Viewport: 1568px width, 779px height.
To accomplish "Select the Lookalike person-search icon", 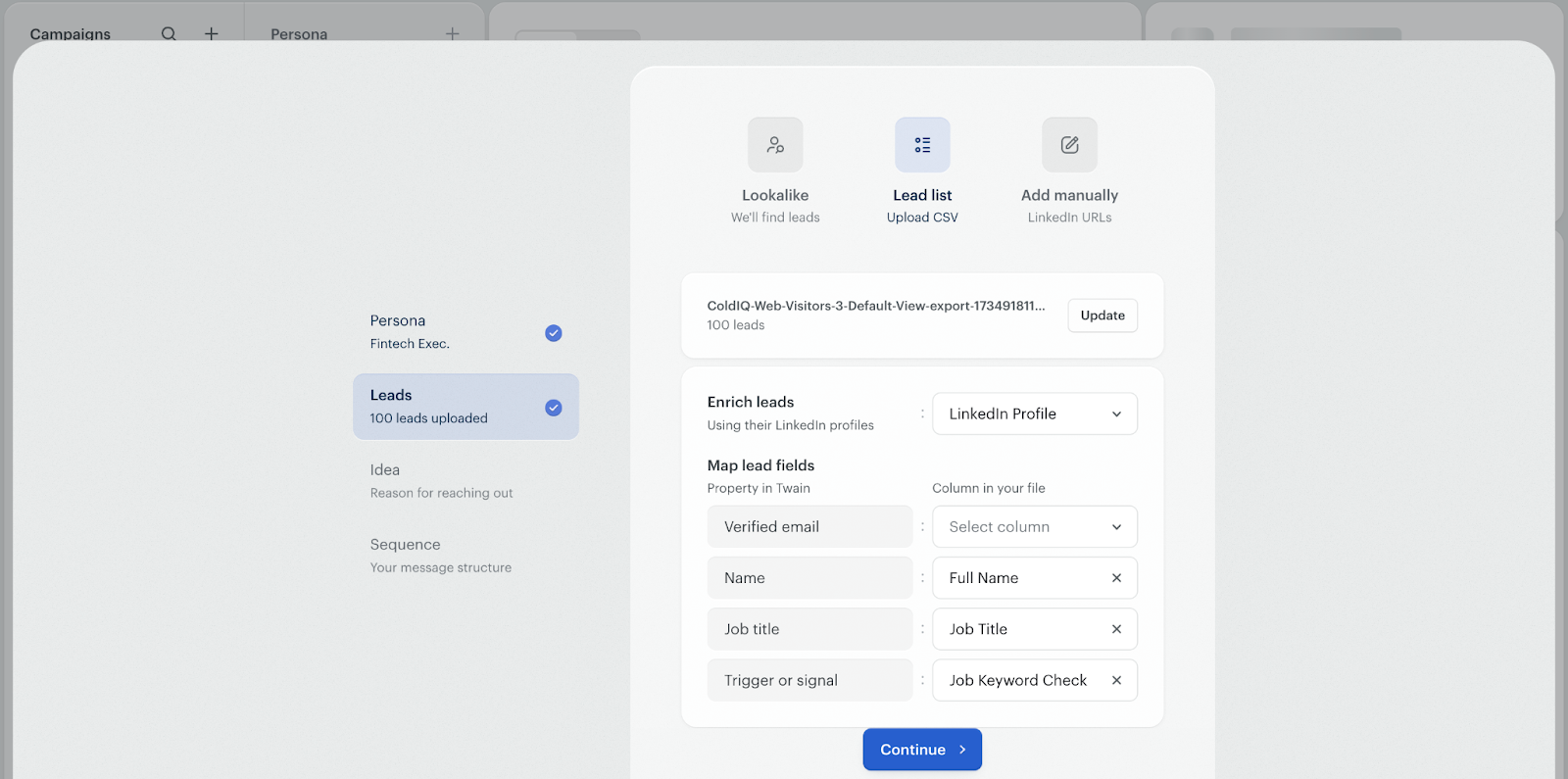I will 775,145.
